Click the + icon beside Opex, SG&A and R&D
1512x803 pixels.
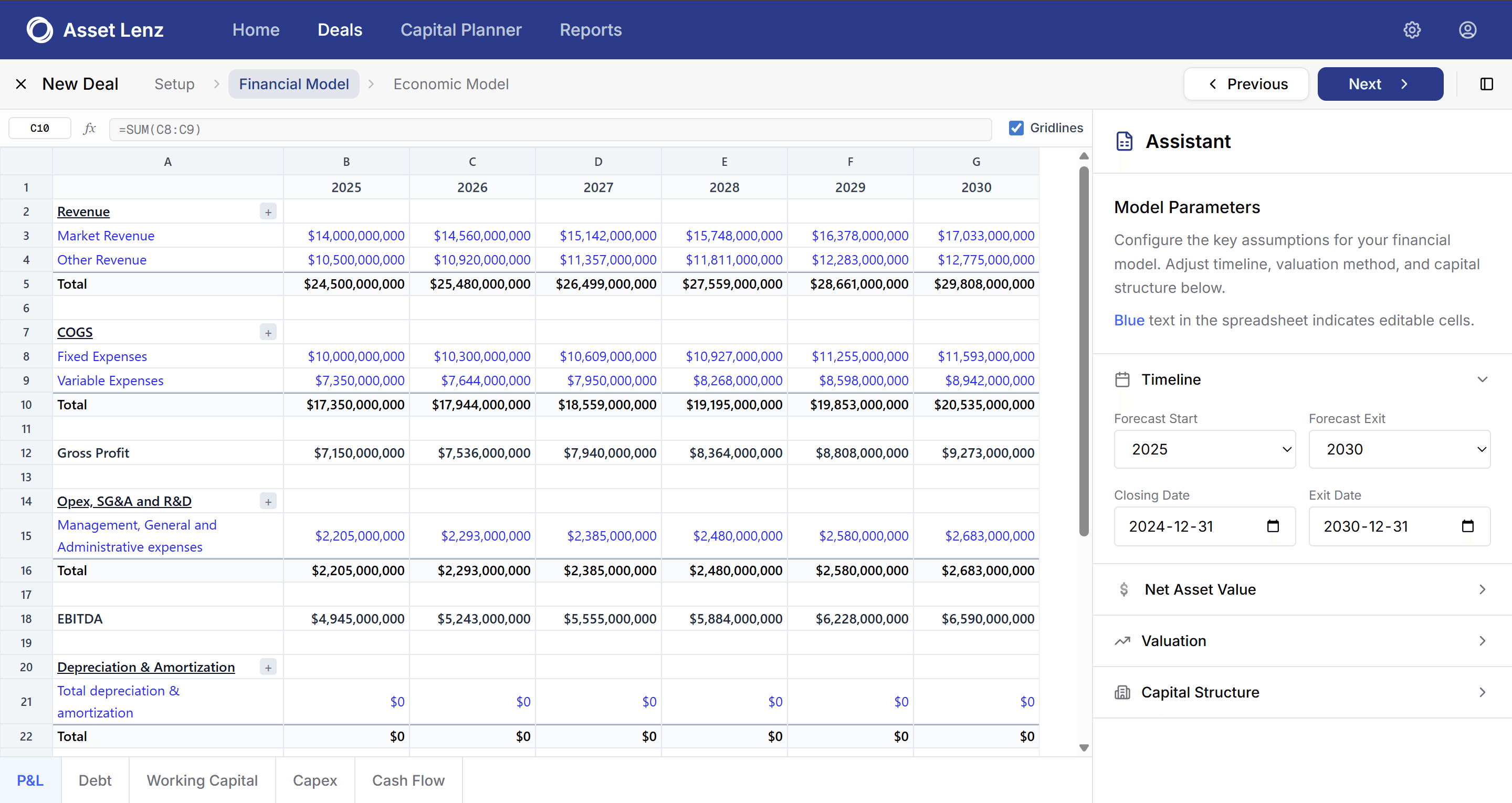click(x=268, y=501)
